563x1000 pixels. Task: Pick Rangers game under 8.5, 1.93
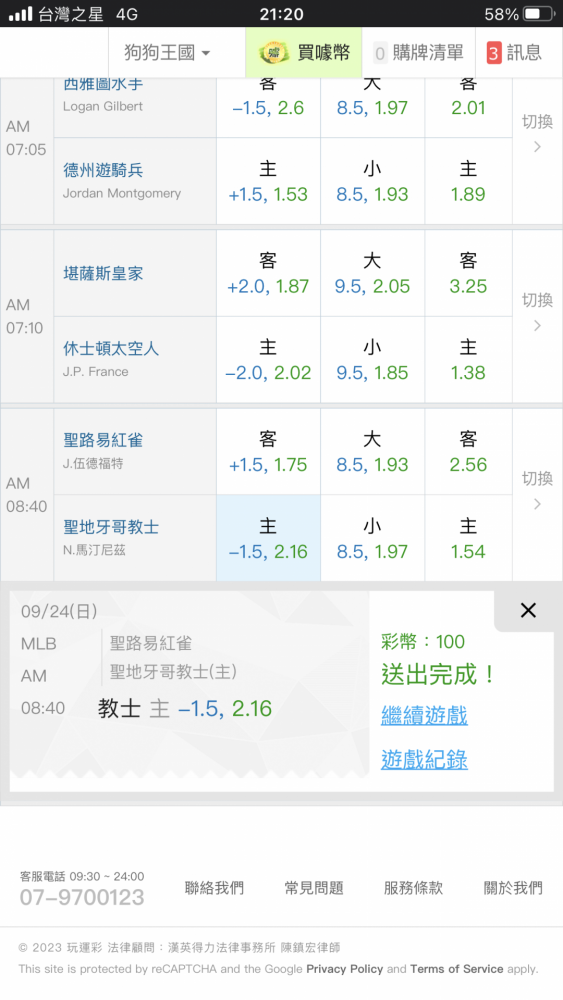372,181
